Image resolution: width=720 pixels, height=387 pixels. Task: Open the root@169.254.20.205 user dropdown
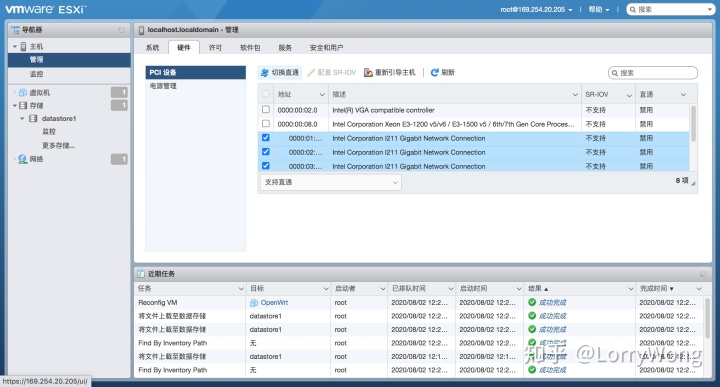tap(536, 10)
